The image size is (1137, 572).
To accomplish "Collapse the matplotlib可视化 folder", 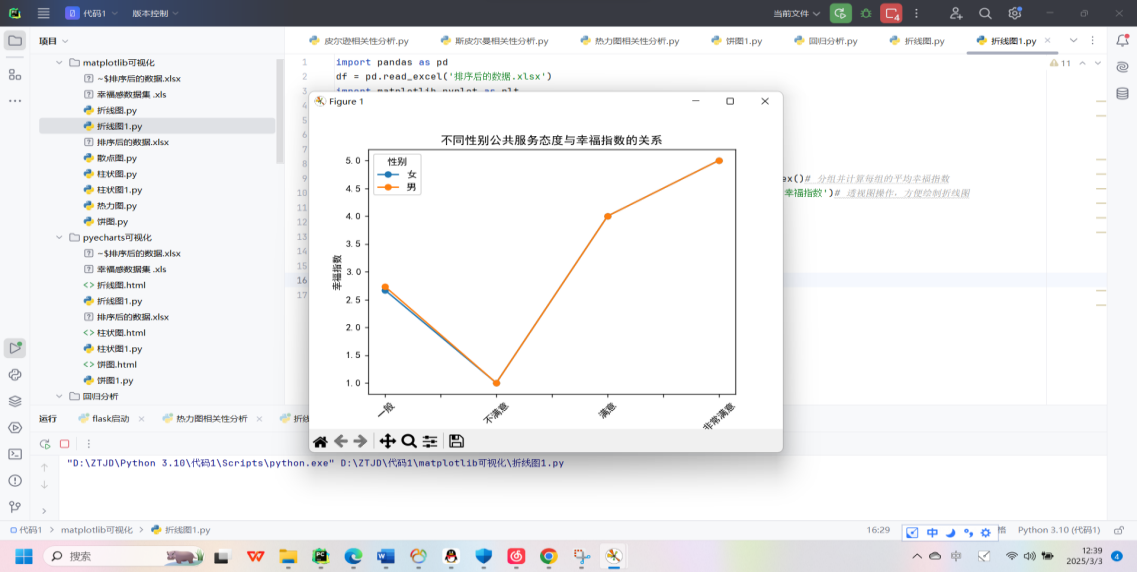I will pos(59,63).
